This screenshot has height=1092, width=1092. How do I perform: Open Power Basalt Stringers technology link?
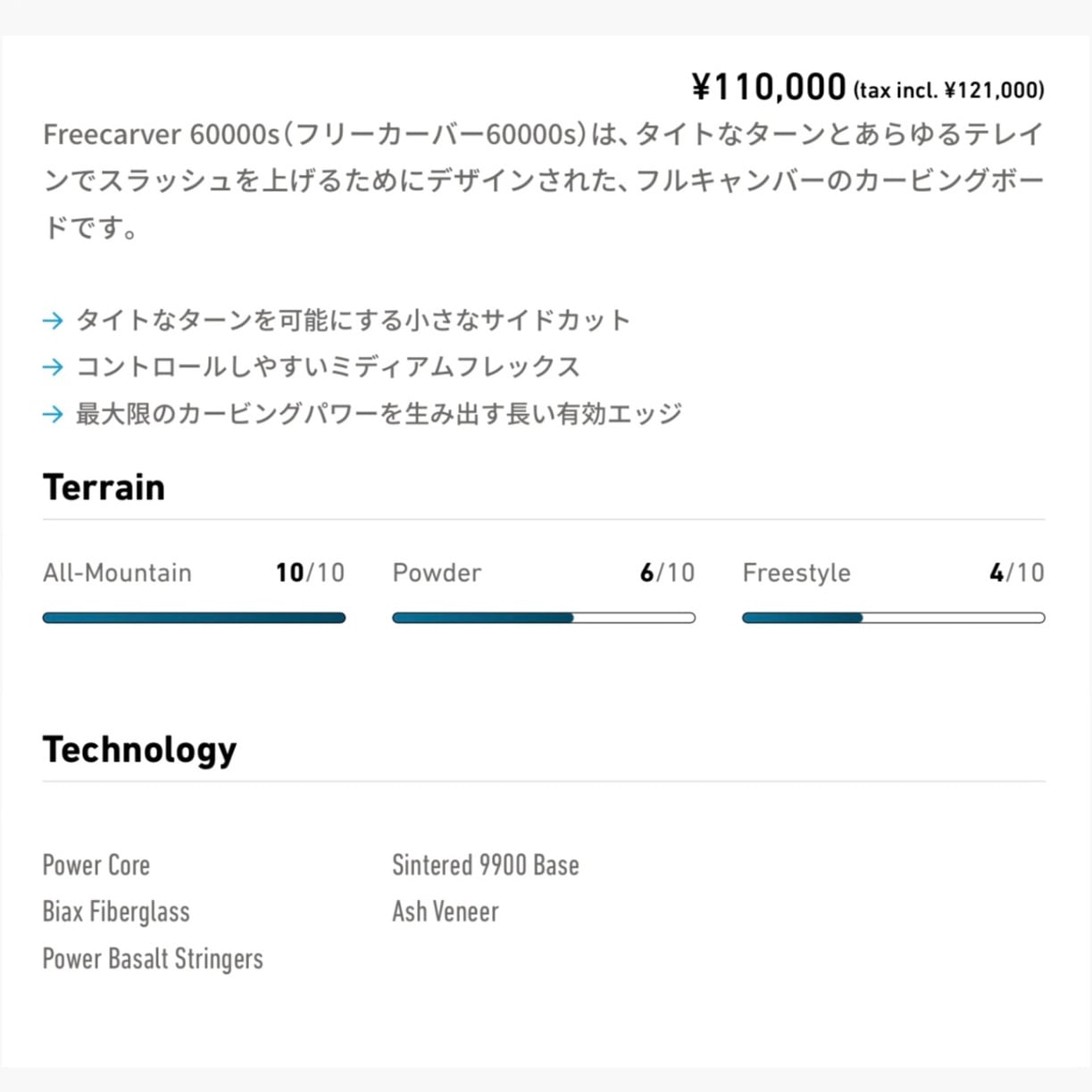153,959
